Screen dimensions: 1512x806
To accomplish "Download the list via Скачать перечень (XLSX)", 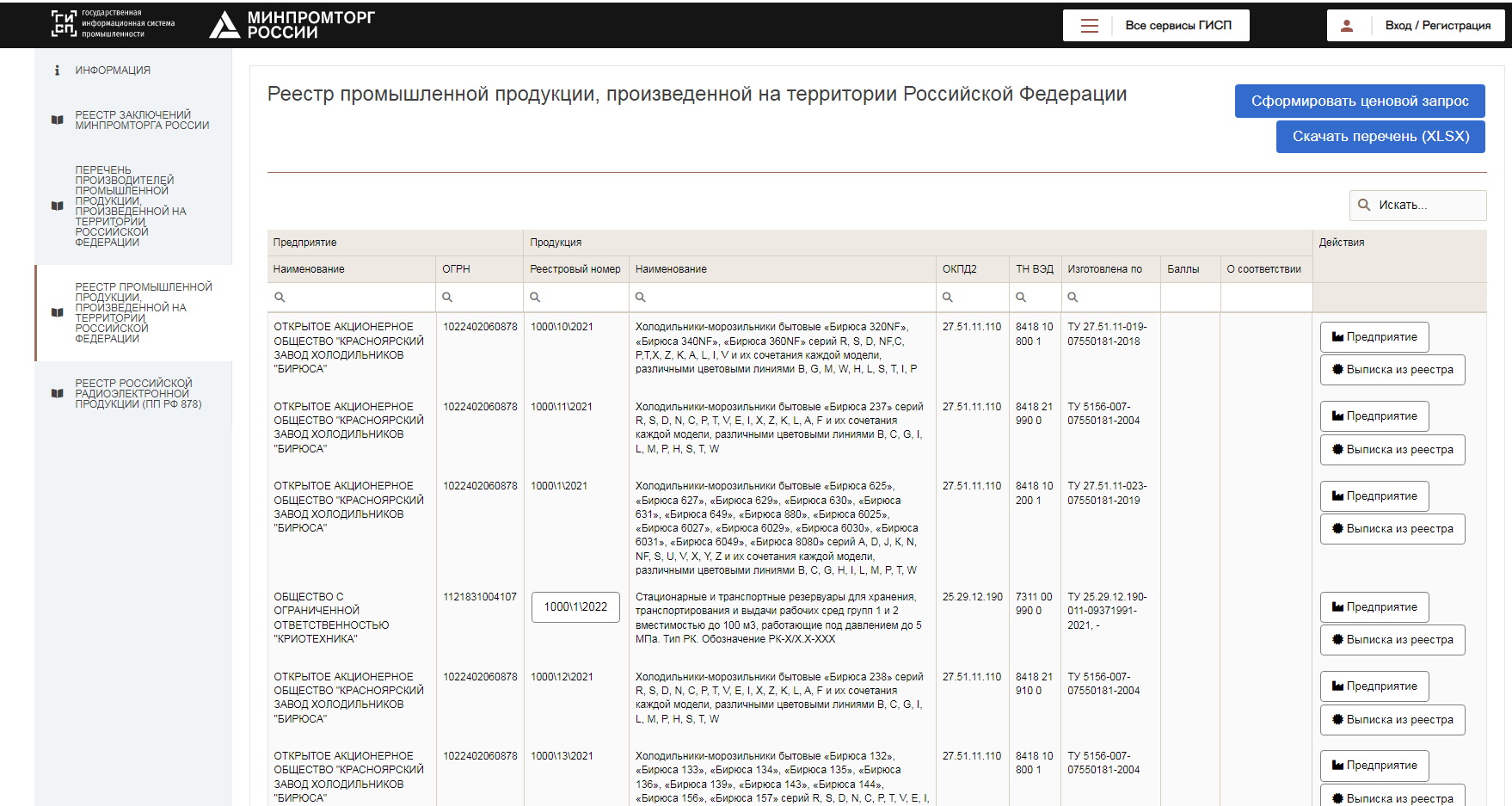I will click(x=1380, y=137).
